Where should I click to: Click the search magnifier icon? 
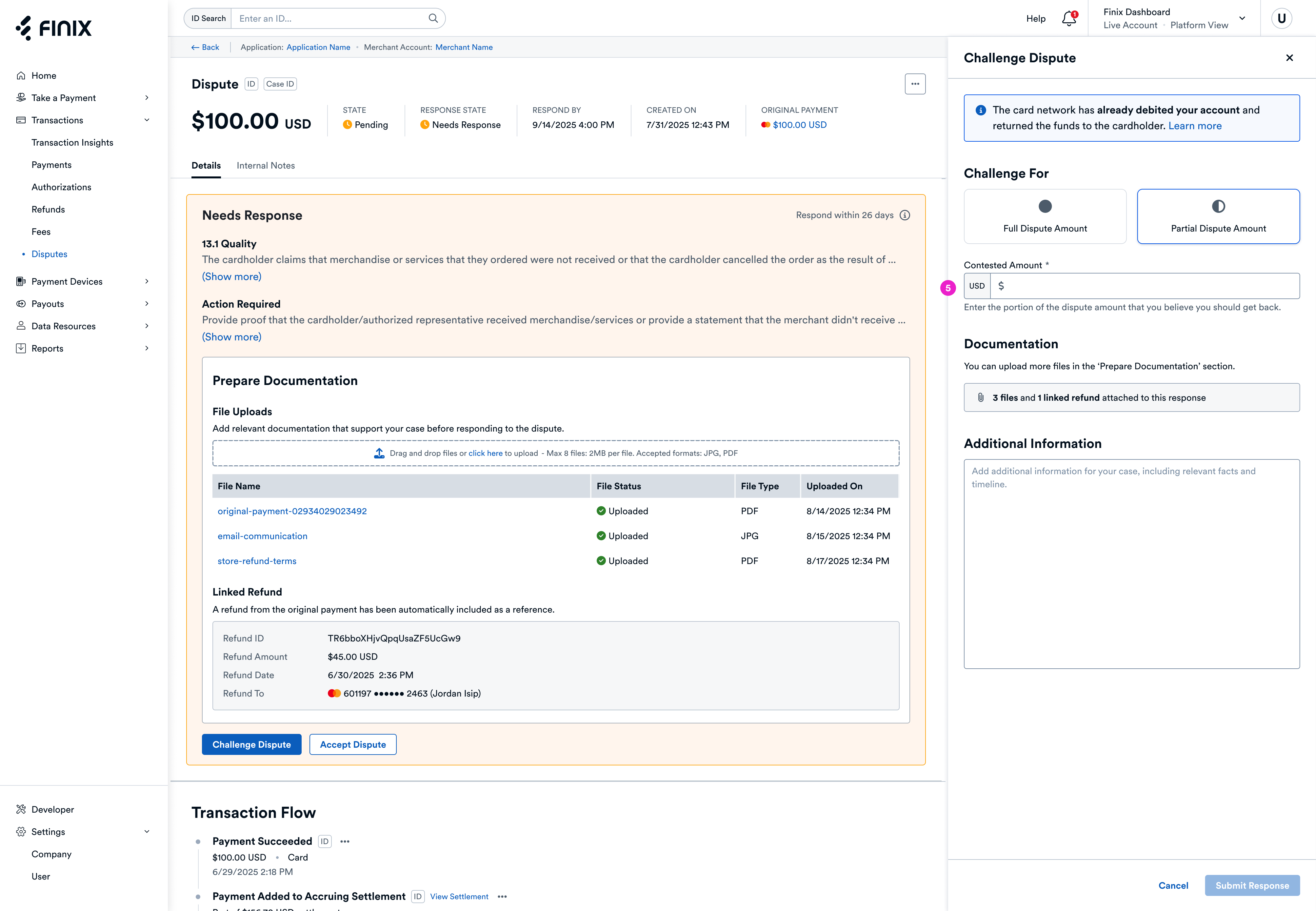point(433,18)
